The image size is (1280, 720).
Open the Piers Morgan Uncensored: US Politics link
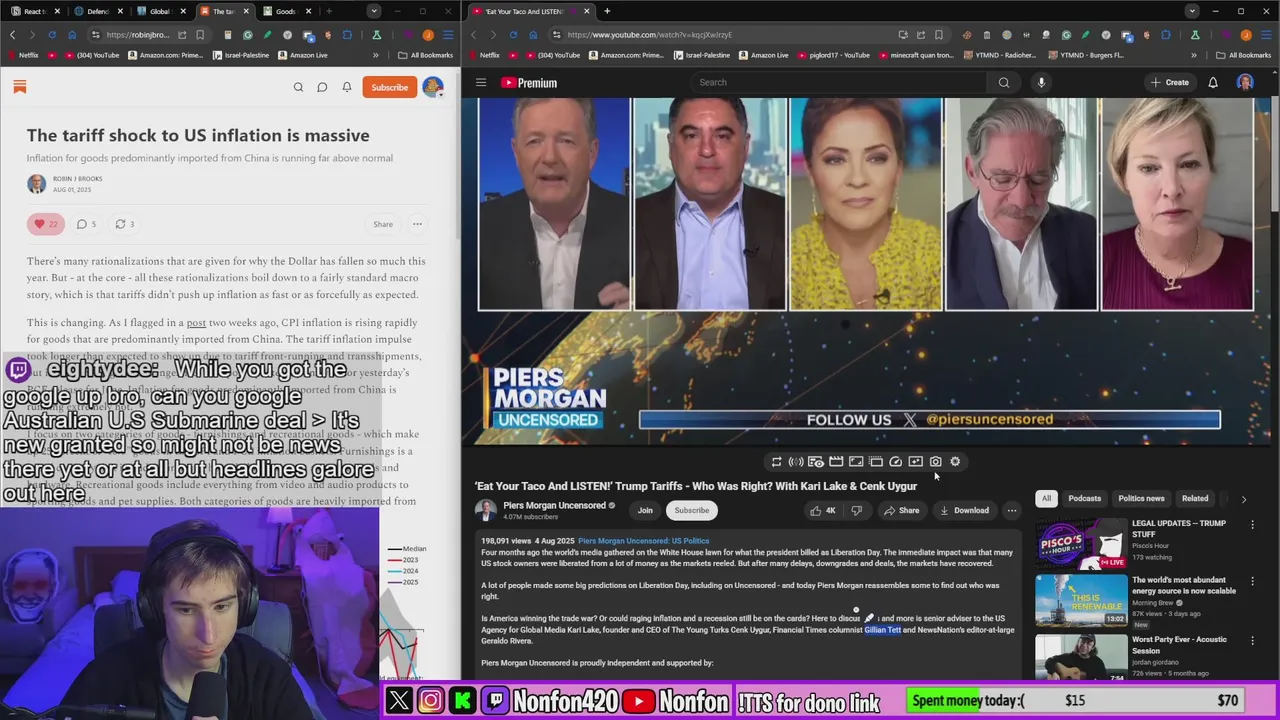click(643, 541)
